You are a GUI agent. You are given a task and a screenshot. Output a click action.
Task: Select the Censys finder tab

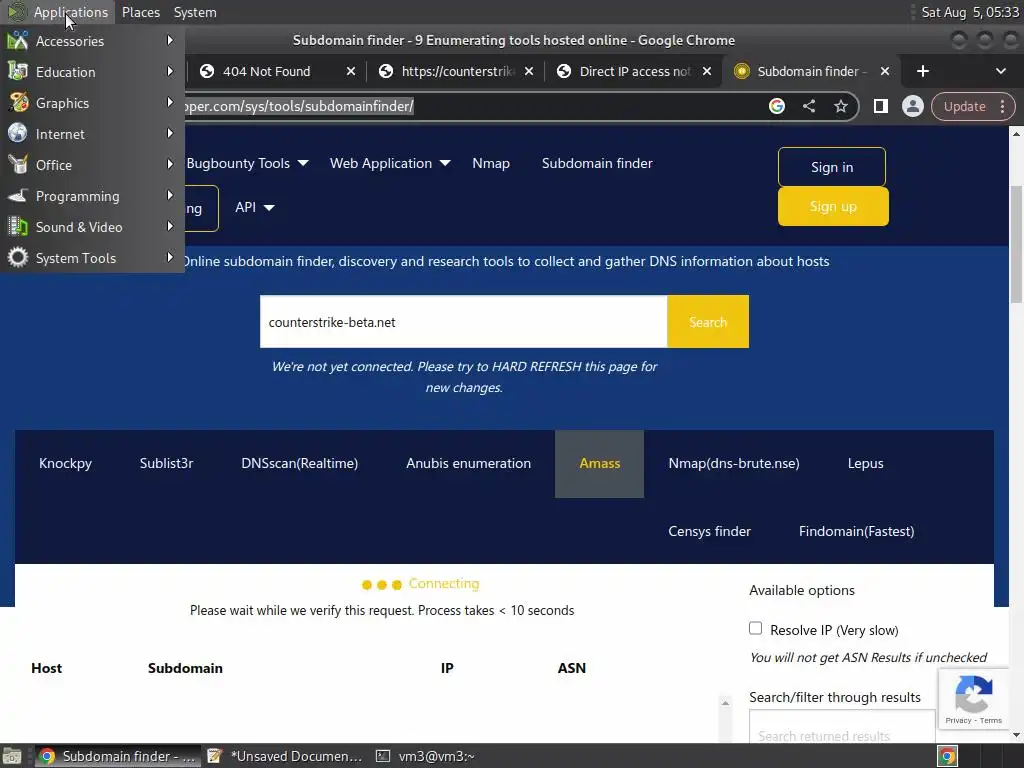coord(709,531)
